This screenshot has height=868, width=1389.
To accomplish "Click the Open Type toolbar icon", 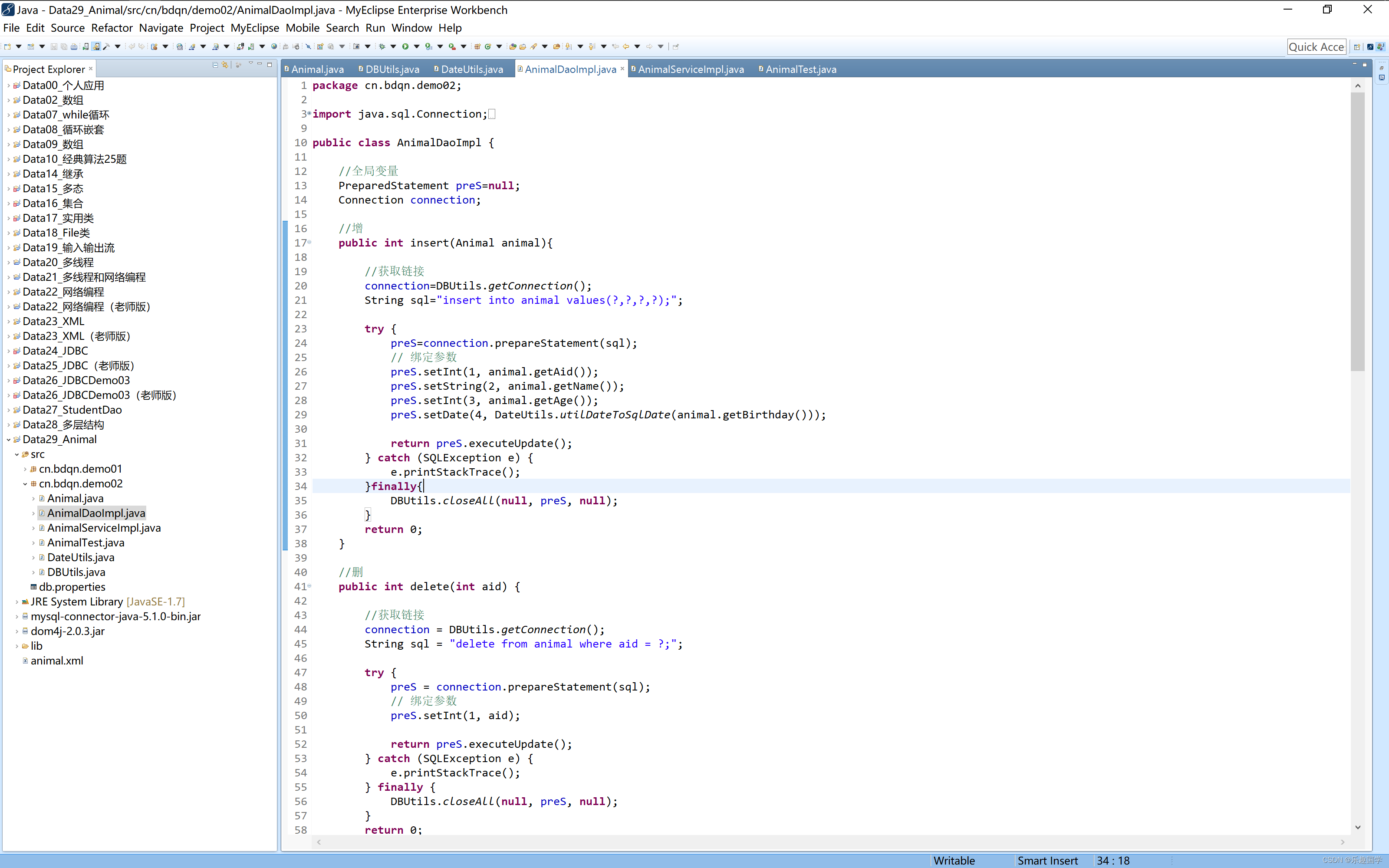I will (513, 46).
